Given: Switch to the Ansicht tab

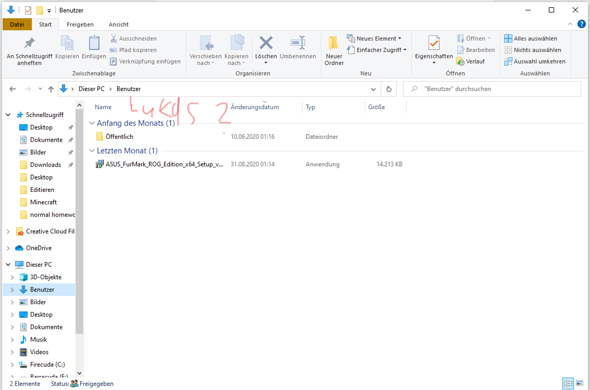Looking at the screenshot, I should click(x=119, y=24).
